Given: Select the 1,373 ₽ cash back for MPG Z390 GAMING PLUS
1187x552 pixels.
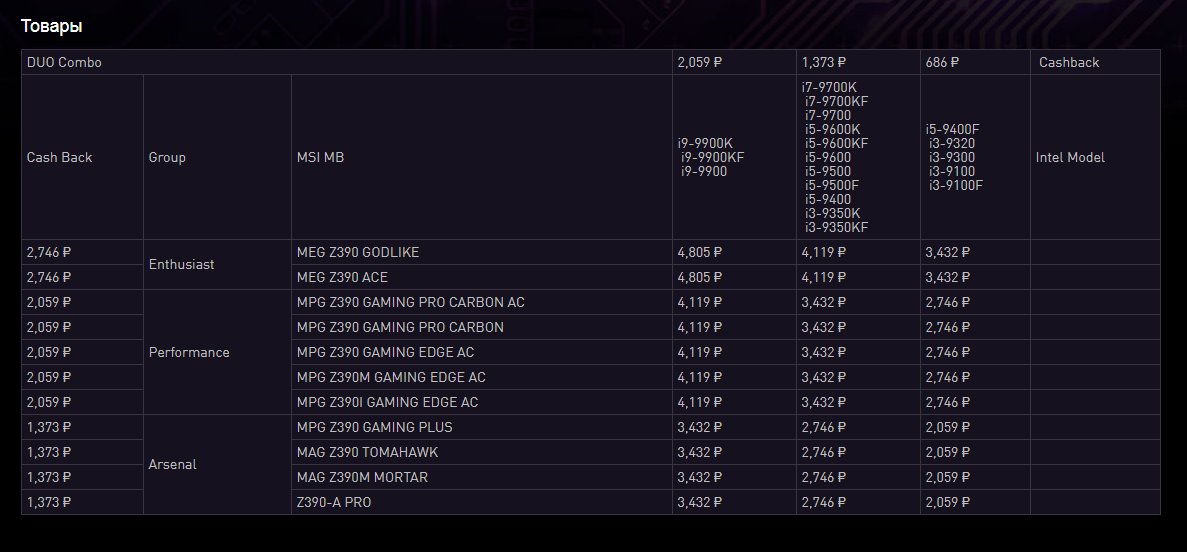Looking at the screenshot, I should tap(48, 427).
